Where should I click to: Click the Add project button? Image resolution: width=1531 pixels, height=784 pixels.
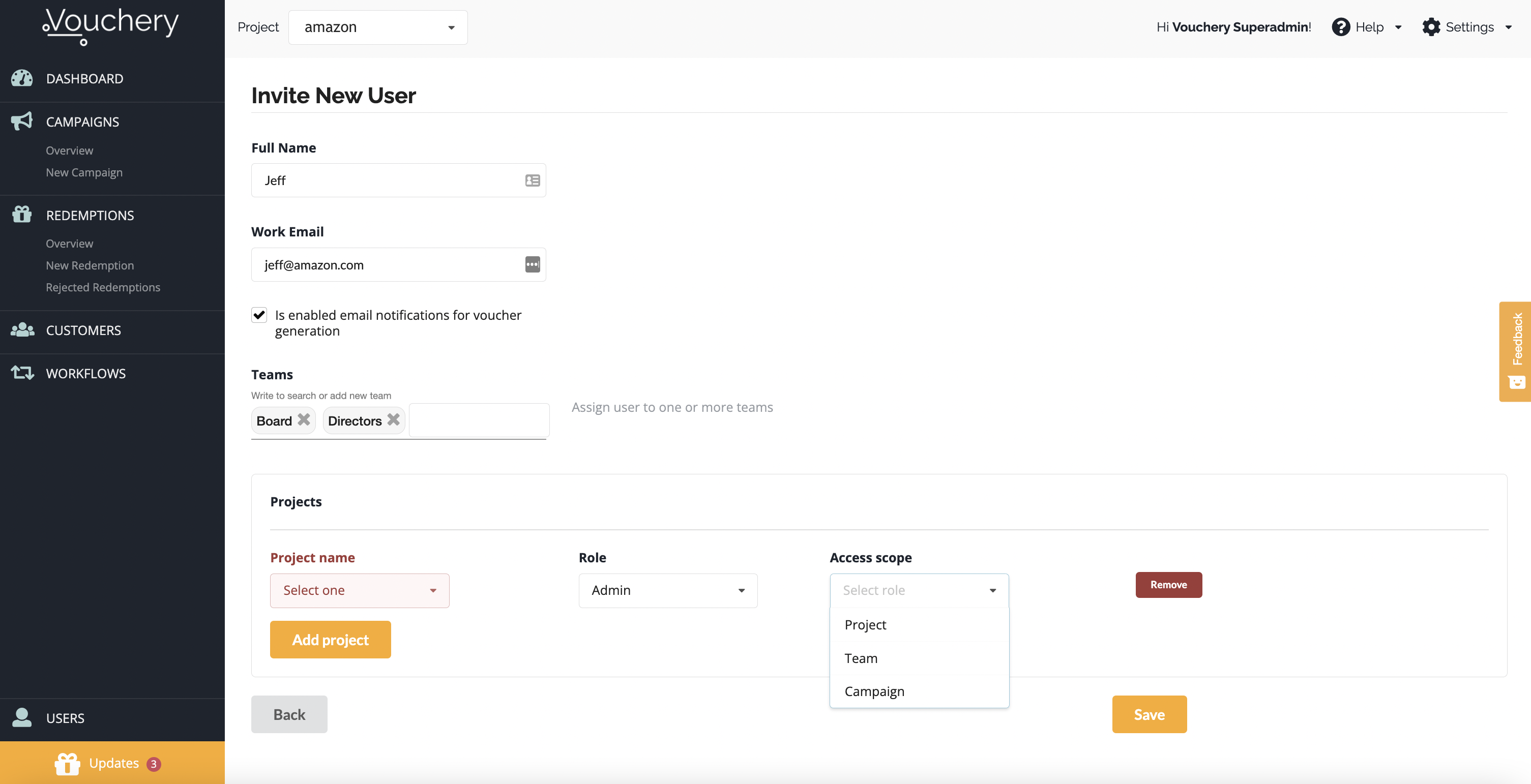[x=330, y=639]
